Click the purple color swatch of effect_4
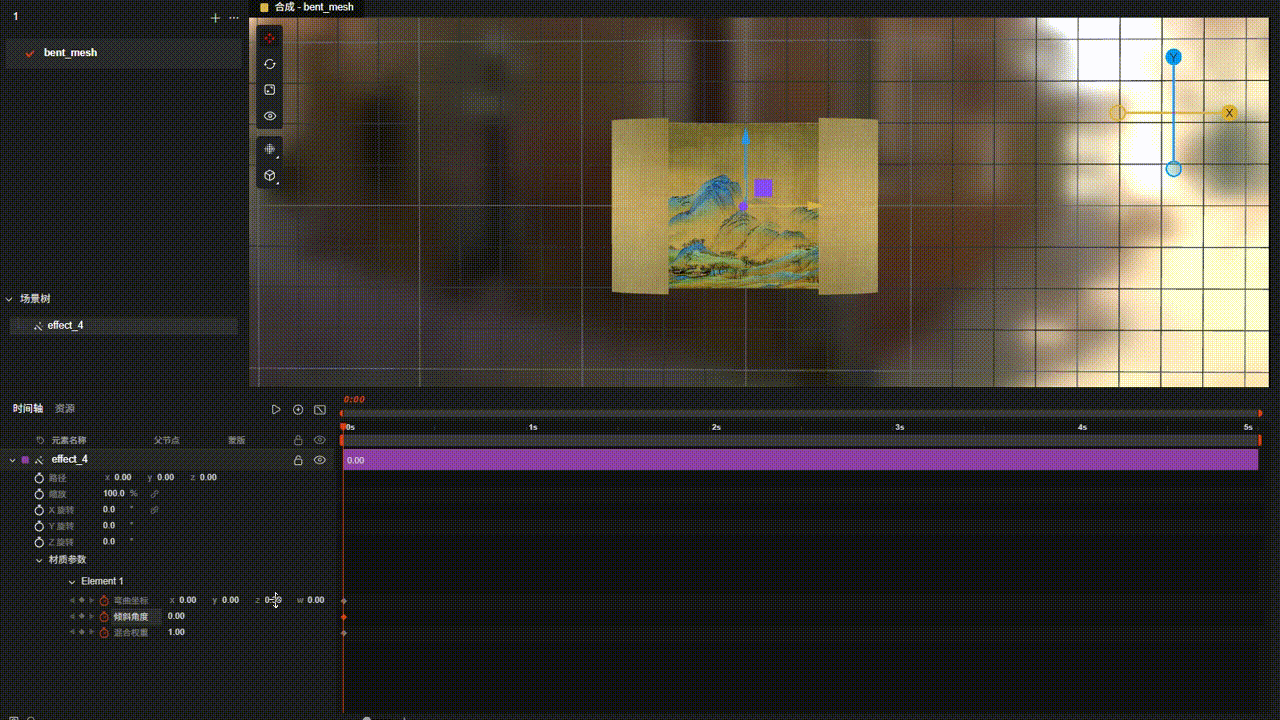Image resolution: width=1280 pixels, height=720 pixels. [25, 460]
